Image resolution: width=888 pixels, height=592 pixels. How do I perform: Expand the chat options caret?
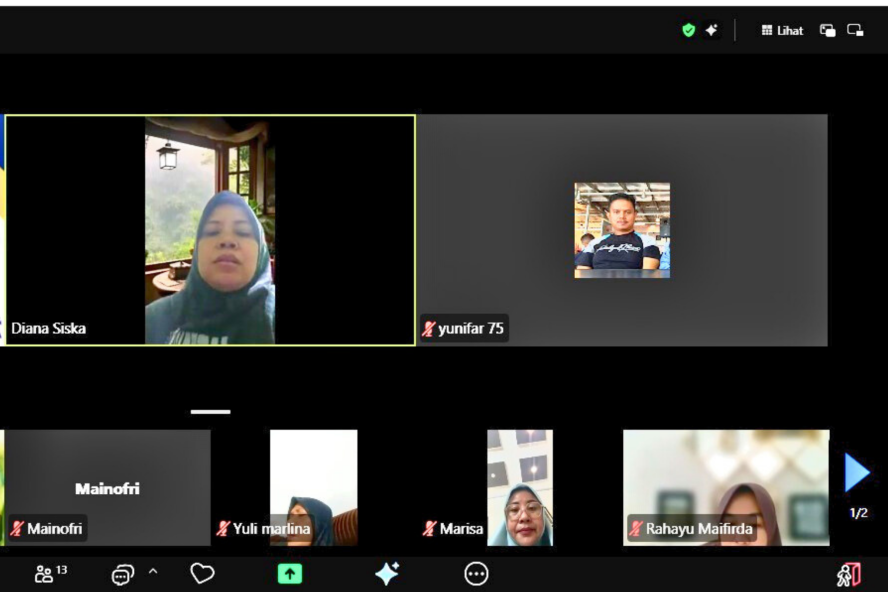point(153,572)
